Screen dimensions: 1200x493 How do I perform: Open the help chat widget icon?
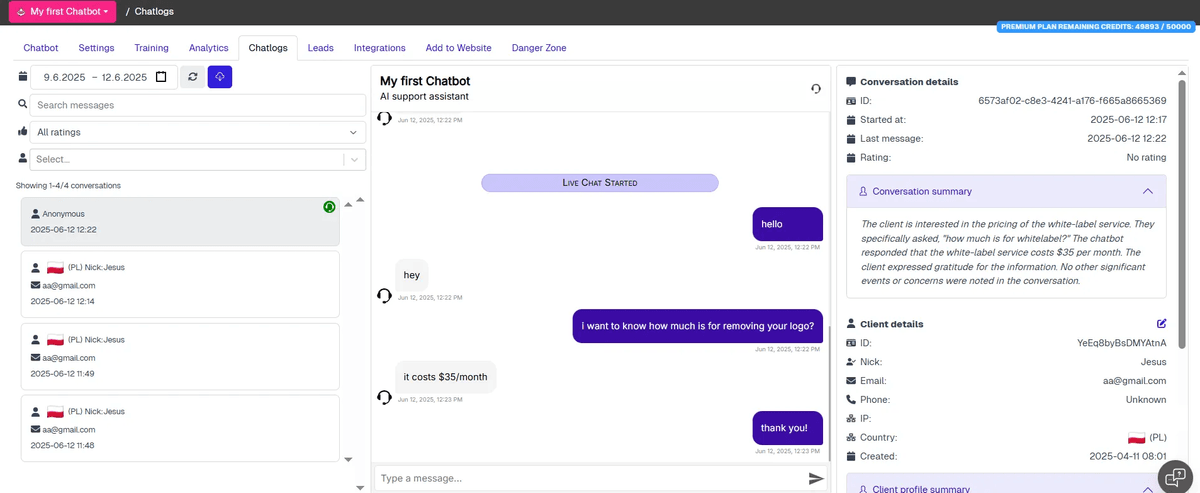(x=1176, y=478)
